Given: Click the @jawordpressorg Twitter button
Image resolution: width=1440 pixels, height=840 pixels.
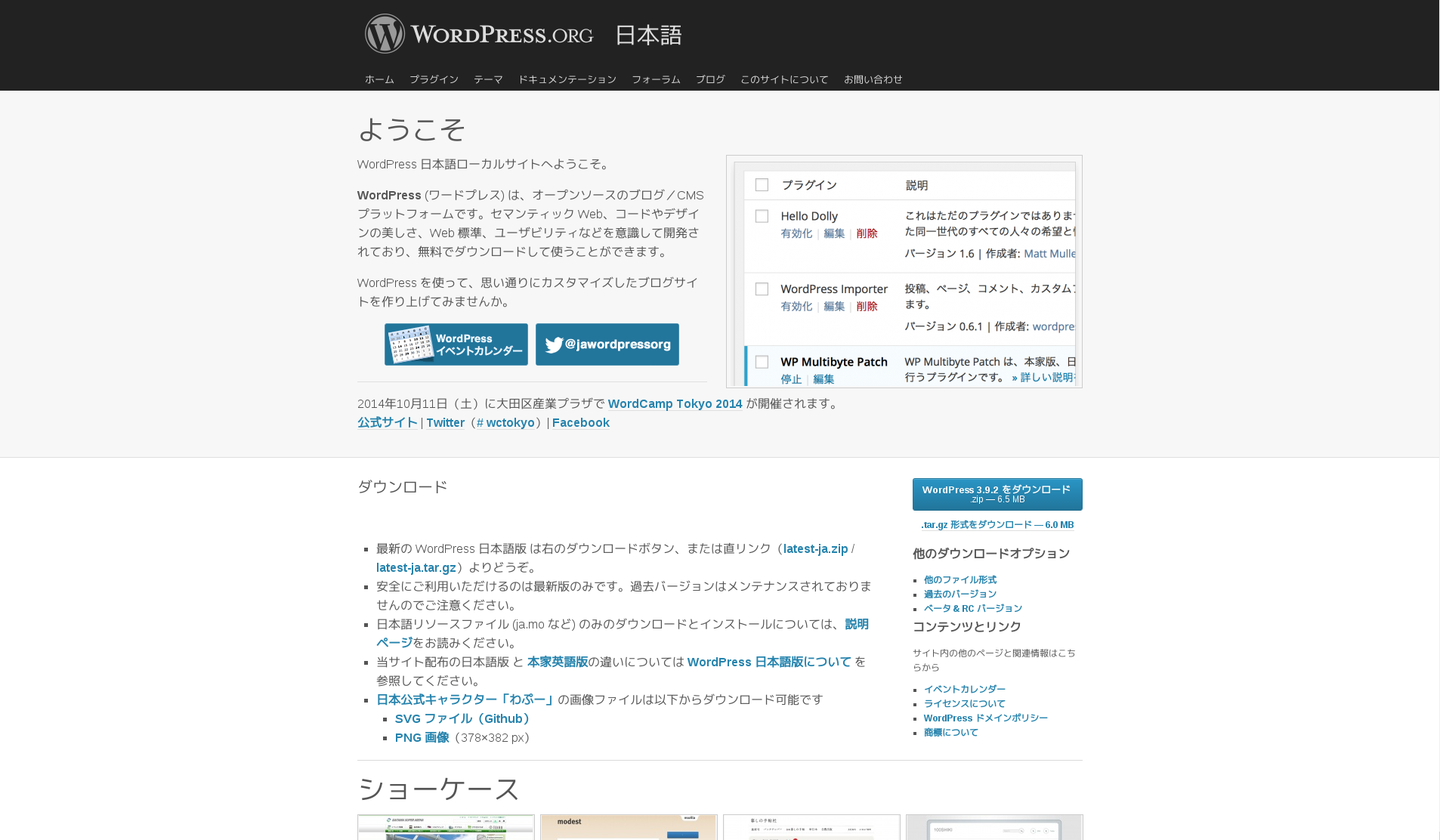Looking at the screenshot, I should [607, 344].
